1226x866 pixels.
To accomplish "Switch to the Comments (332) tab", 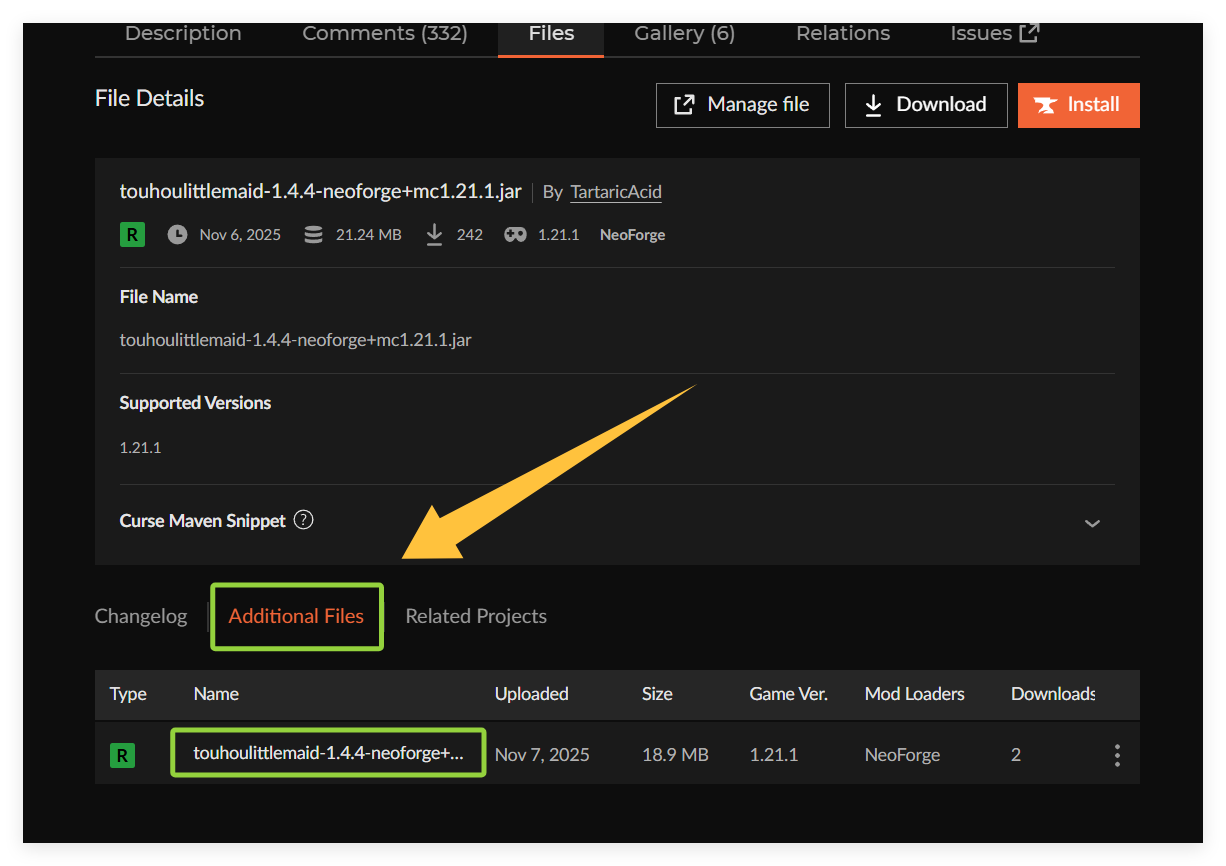I will click(385, 33).
